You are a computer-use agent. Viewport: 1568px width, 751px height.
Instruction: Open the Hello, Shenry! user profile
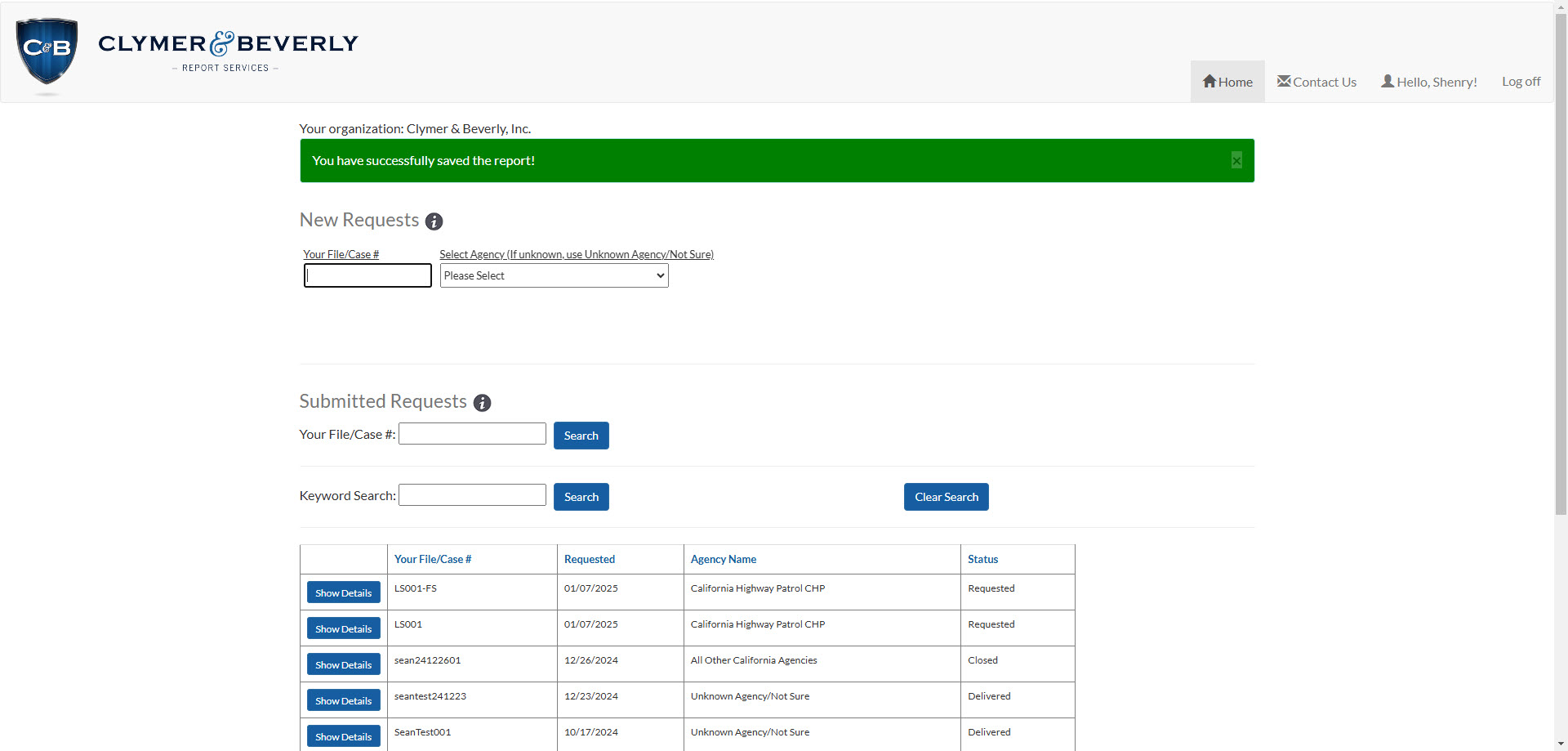pos(1429,82)
